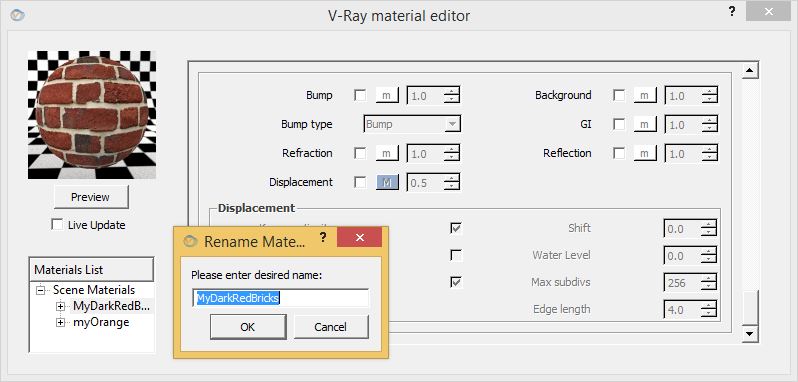Toggle the unchecked checkbox beside Water Level
The width and height of the screenshot is (798, 382).
click(x=456, y=255)
